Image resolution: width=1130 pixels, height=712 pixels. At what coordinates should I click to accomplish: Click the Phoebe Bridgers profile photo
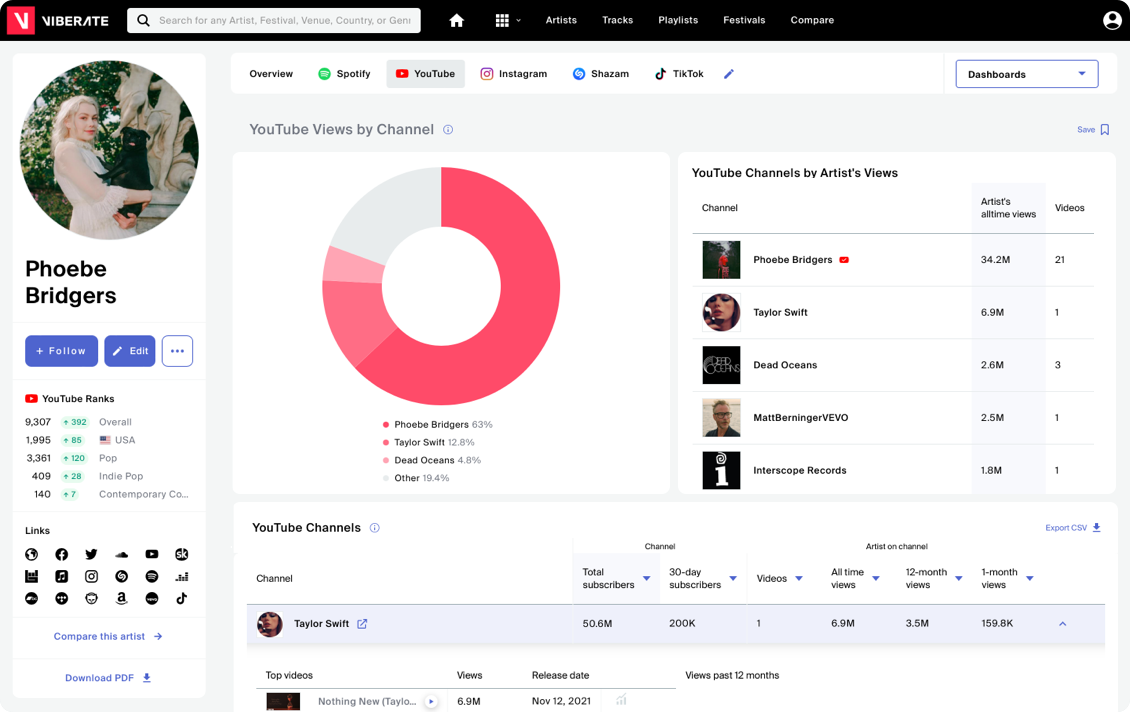coord(109,150)
